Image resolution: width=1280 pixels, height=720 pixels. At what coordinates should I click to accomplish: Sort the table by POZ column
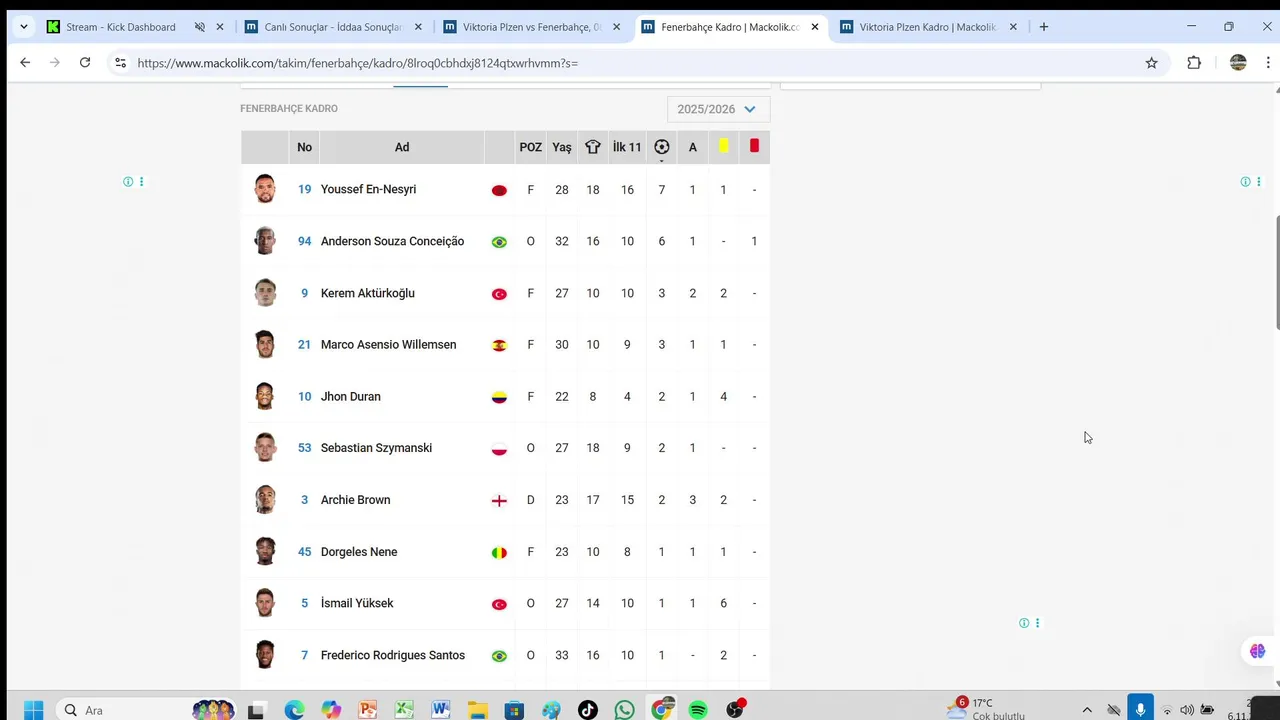pyautogui.click(x=531, y=147)
